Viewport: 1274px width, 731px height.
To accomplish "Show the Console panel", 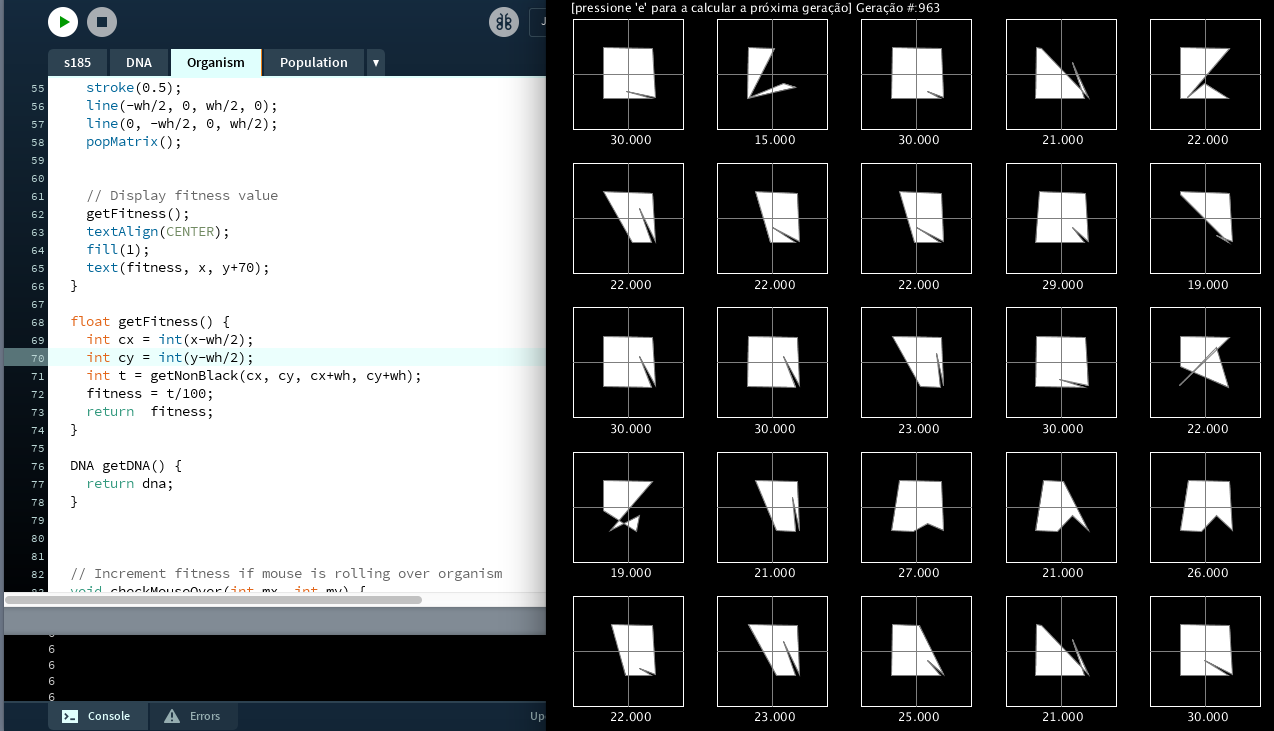I will coord(98,716).
